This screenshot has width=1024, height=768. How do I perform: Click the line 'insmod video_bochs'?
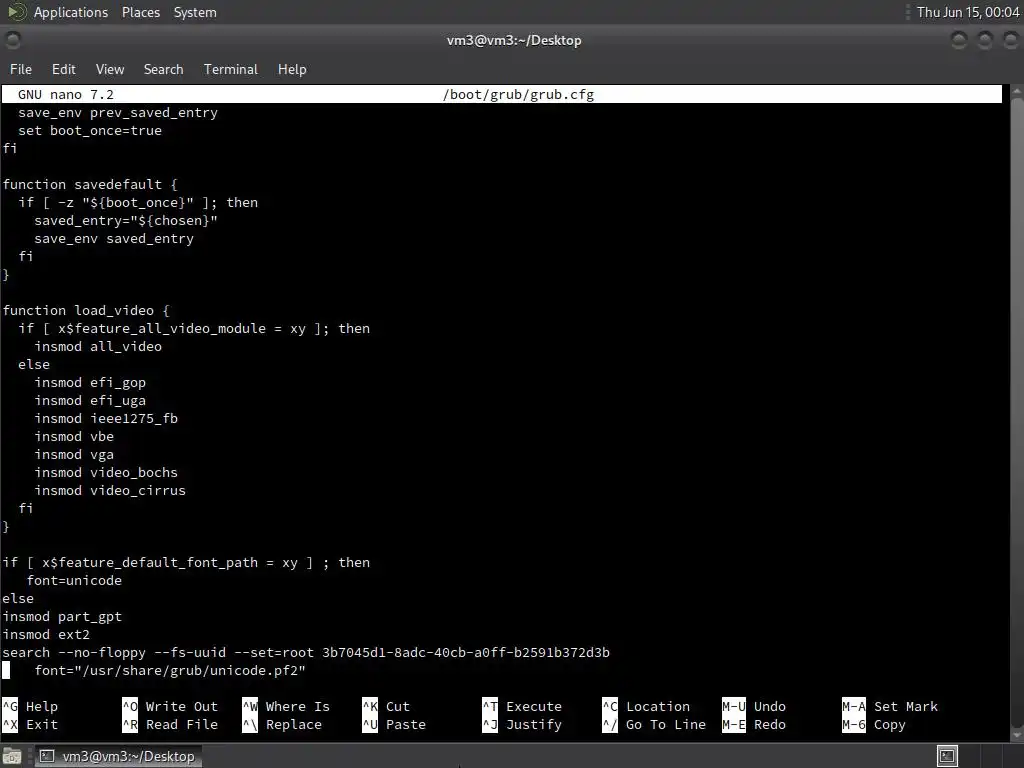[x=106, y=473]
